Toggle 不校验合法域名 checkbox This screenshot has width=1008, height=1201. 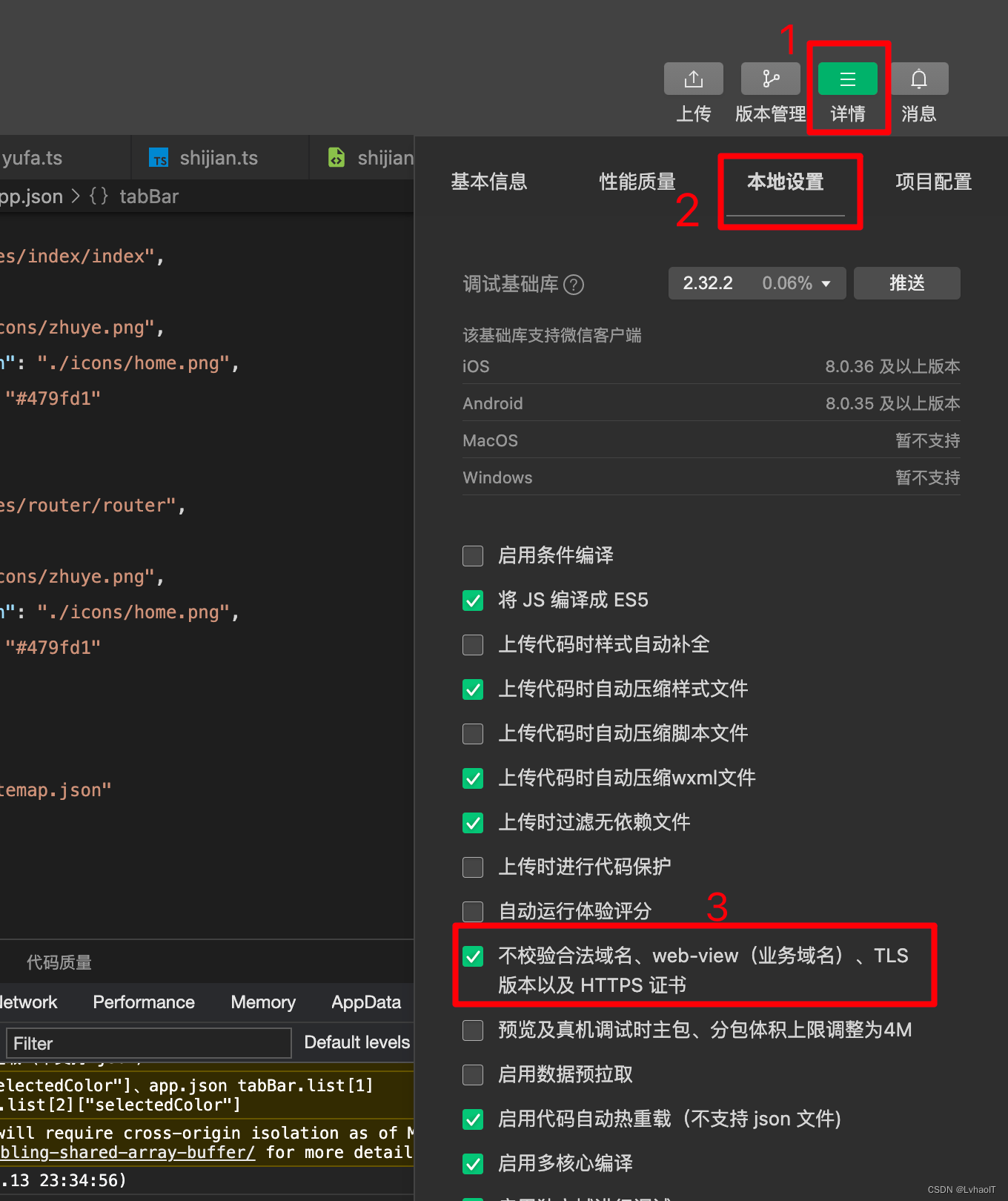tap(473, 956)
